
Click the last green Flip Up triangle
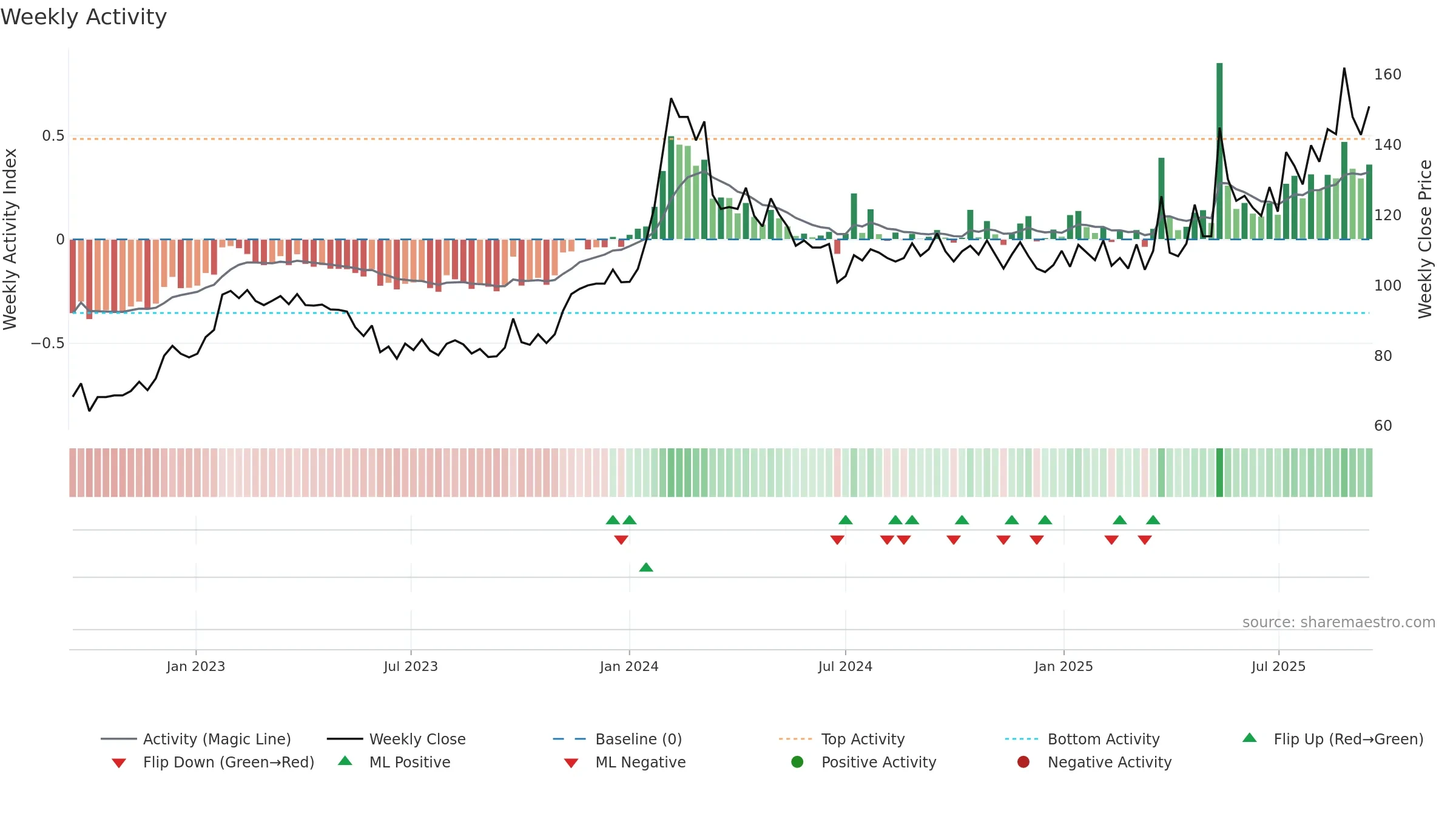[x=1153, y=520]
